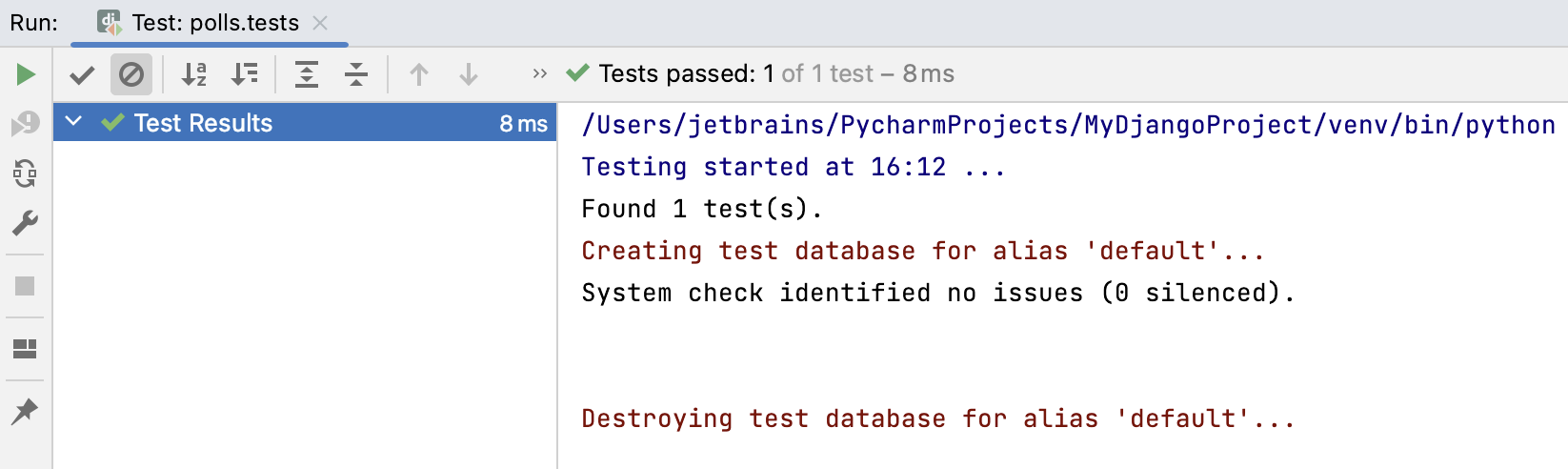Go to previous failed test arrow
1568x469 pixels.
[x=419, y=74]
